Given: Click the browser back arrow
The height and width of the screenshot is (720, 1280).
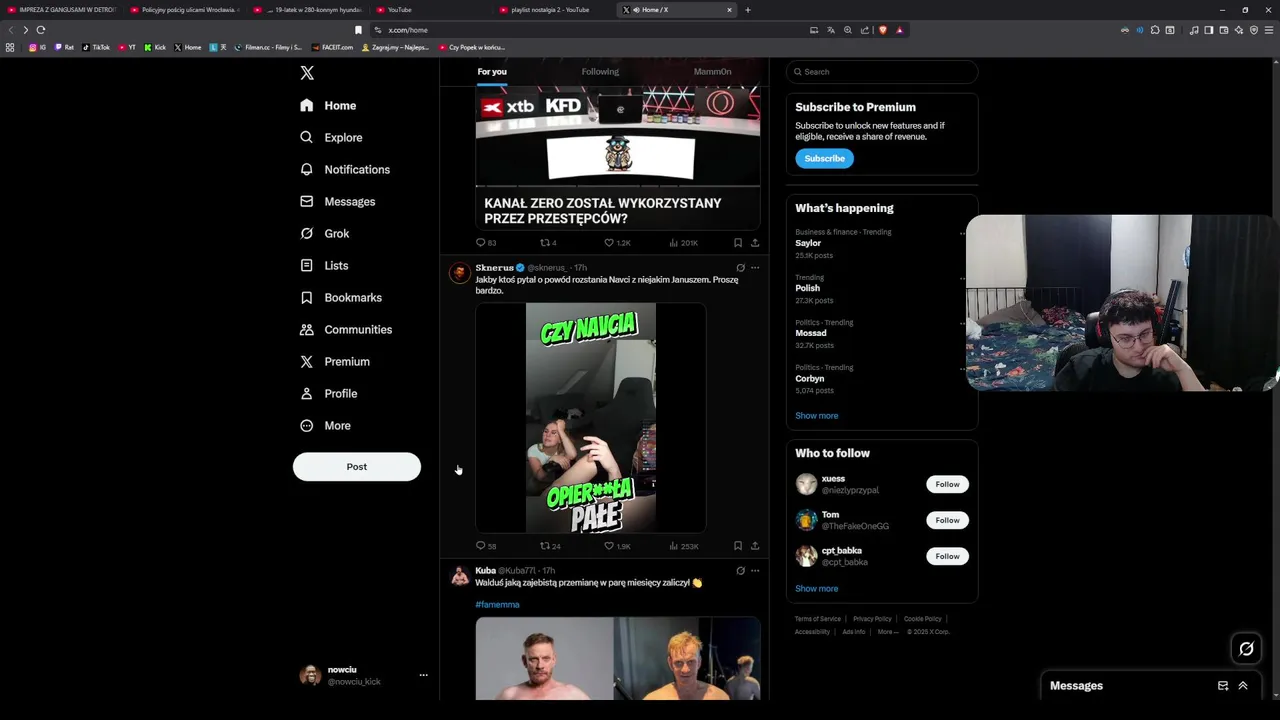Looking at the screenshot, I should tap(11, 30).
